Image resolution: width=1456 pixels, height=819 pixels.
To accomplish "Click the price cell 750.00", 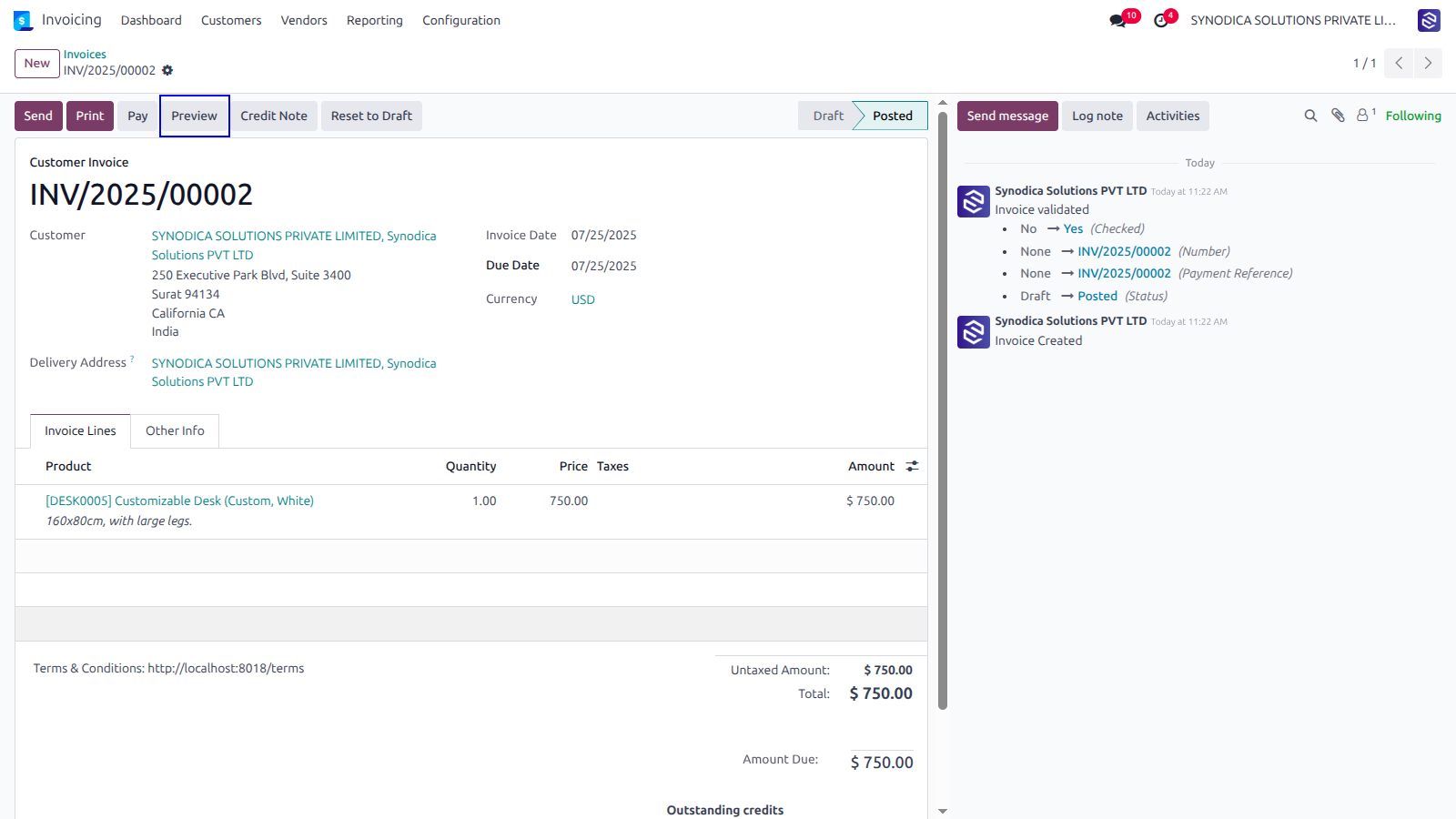I will pyautogui.click(x=569, y=500).
